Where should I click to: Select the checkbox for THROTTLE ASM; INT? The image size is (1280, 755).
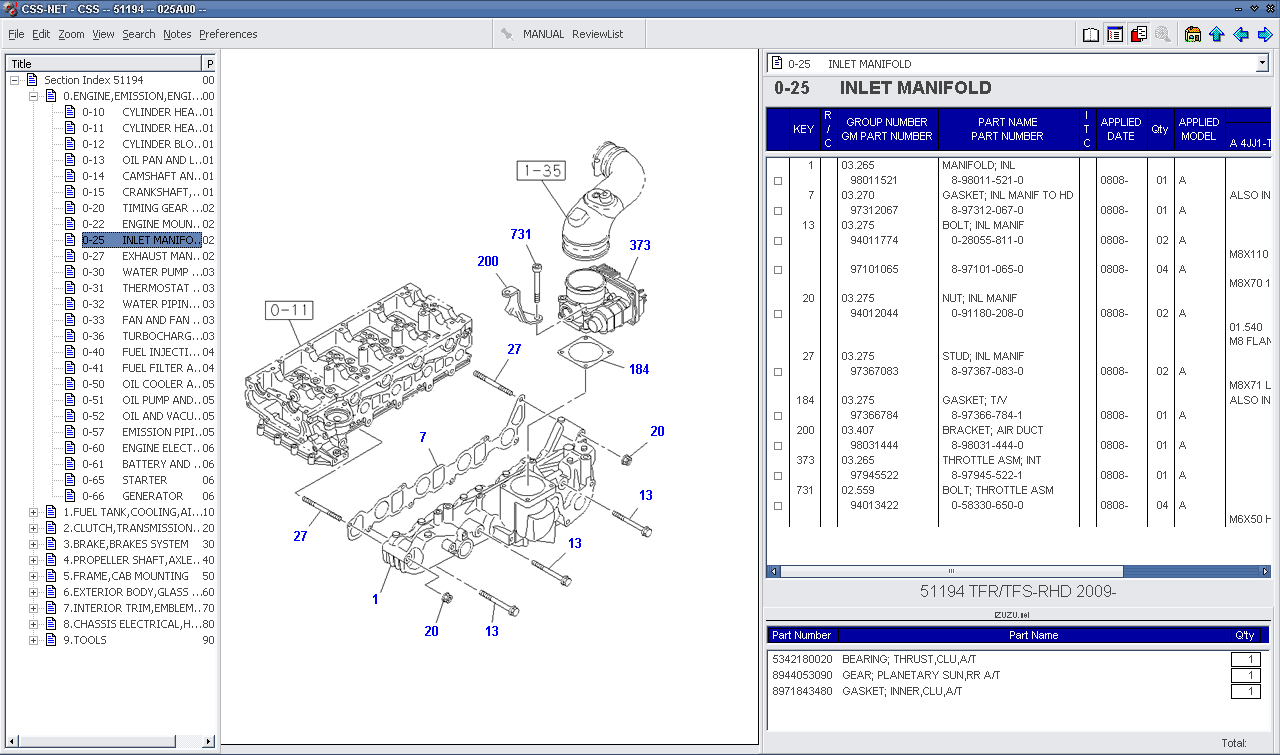click(x=778, y=476)
